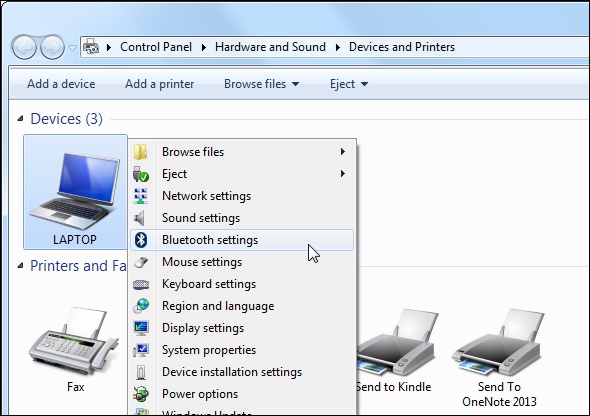590x416 pixels.
Task: Click the Devices (3) group heading
Action: pyautogui.click(x=66, y=119)
